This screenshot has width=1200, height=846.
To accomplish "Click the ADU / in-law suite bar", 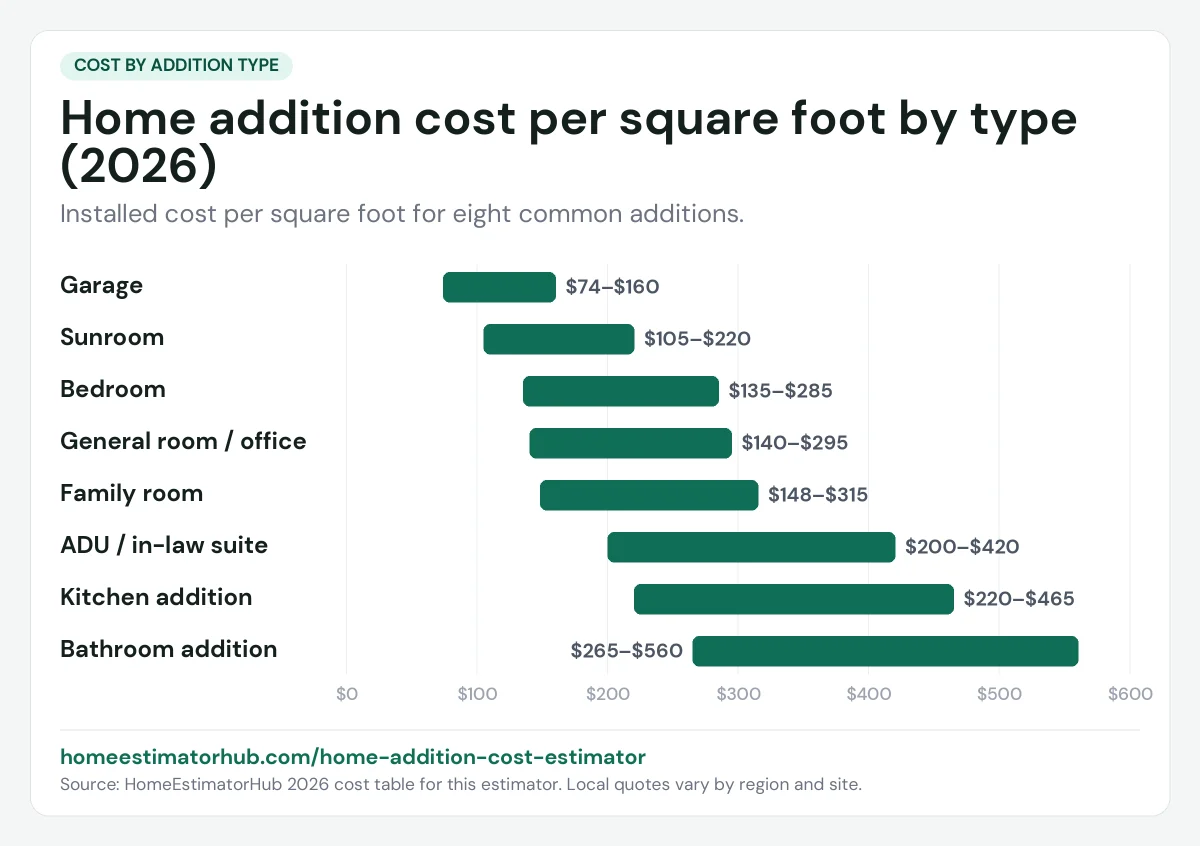I will pos(751,547).
